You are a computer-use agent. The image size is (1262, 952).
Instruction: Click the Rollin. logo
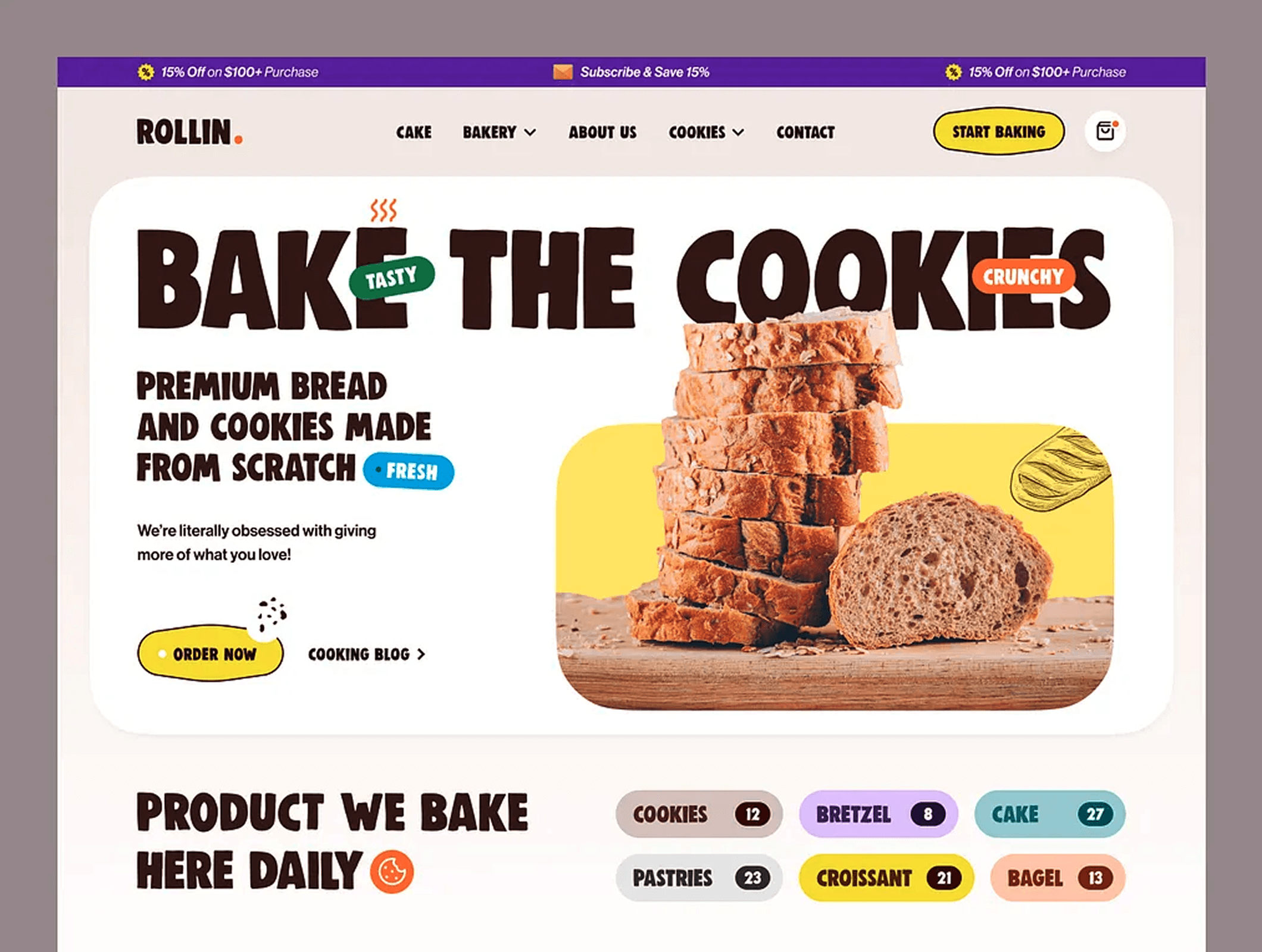click(190, 131)
